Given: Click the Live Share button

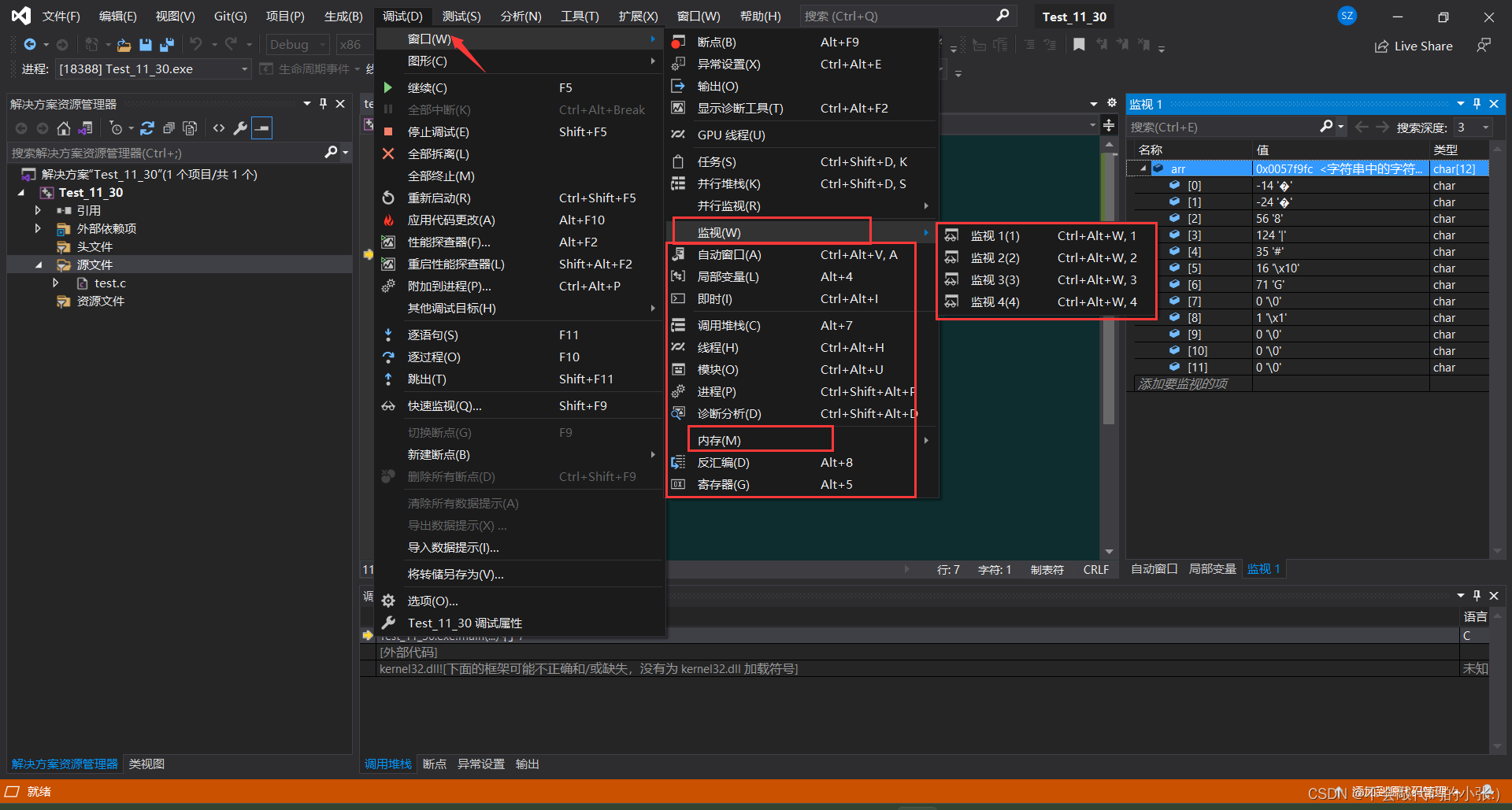Looking at the screenshot, I should click(1414, 46).
